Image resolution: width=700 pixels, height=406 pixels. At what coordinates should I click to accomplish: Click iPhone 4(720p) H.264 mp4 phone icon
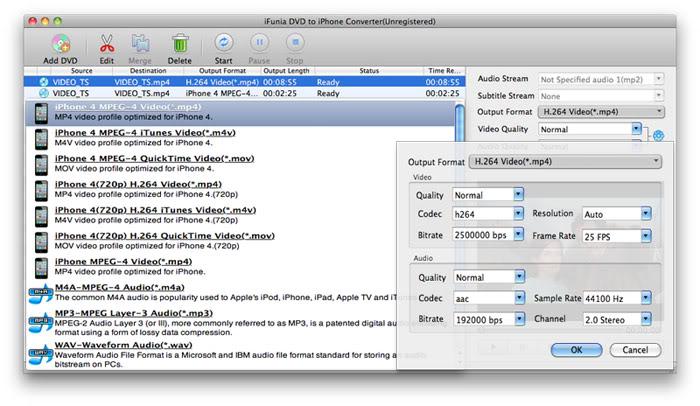[x=41, y=191]
